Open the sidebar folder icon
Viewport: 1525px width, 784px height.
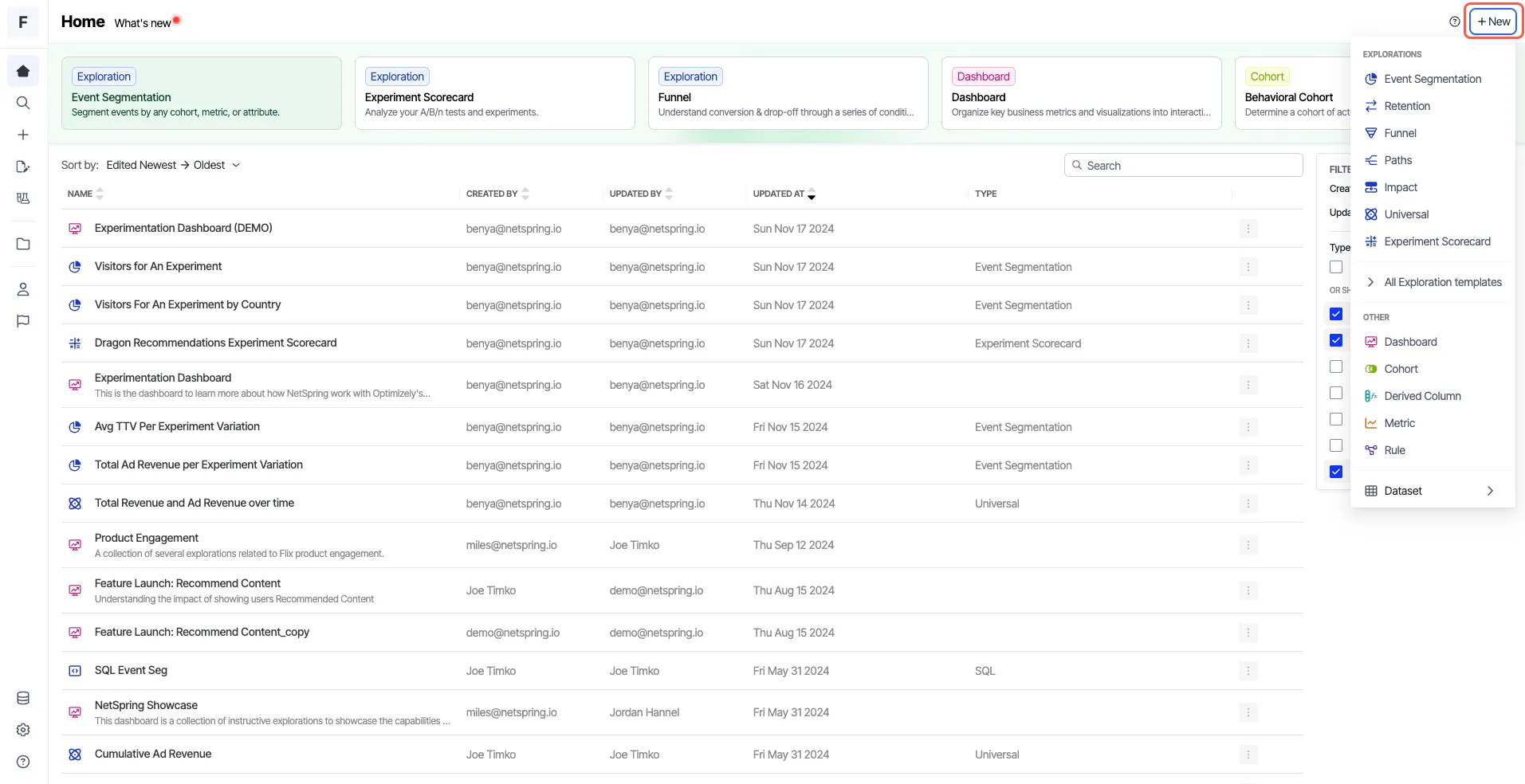click(23, 244)
